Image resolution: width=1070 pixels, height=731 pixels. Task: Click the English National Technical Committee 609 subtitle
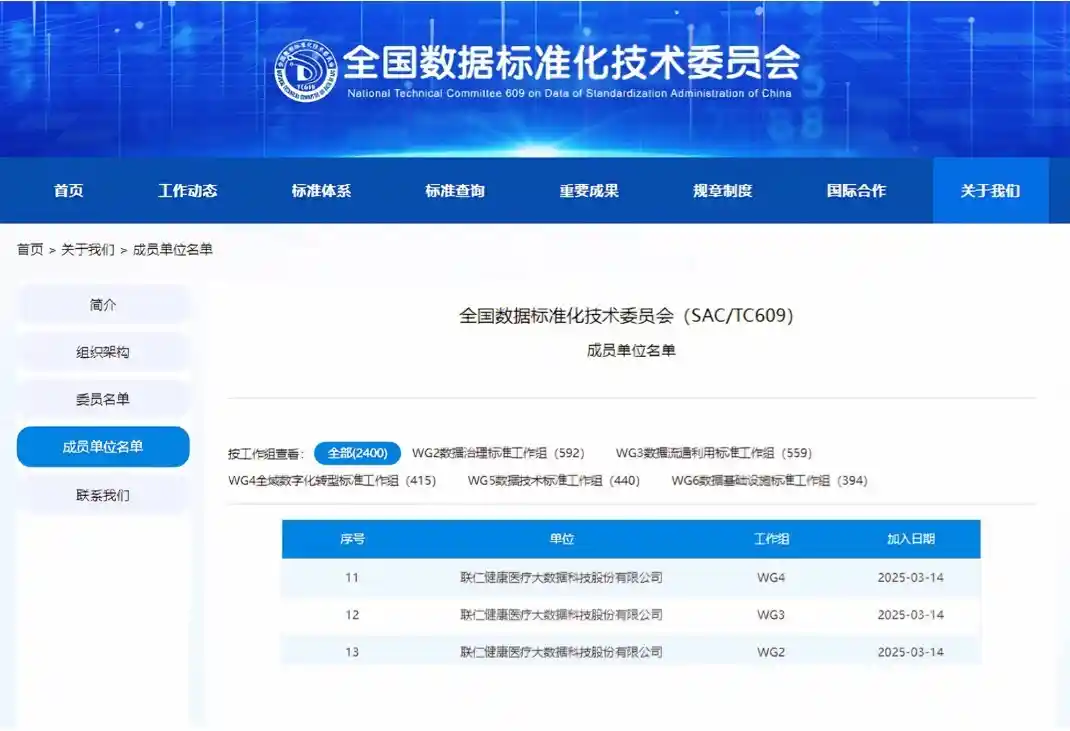pos(569,94)
